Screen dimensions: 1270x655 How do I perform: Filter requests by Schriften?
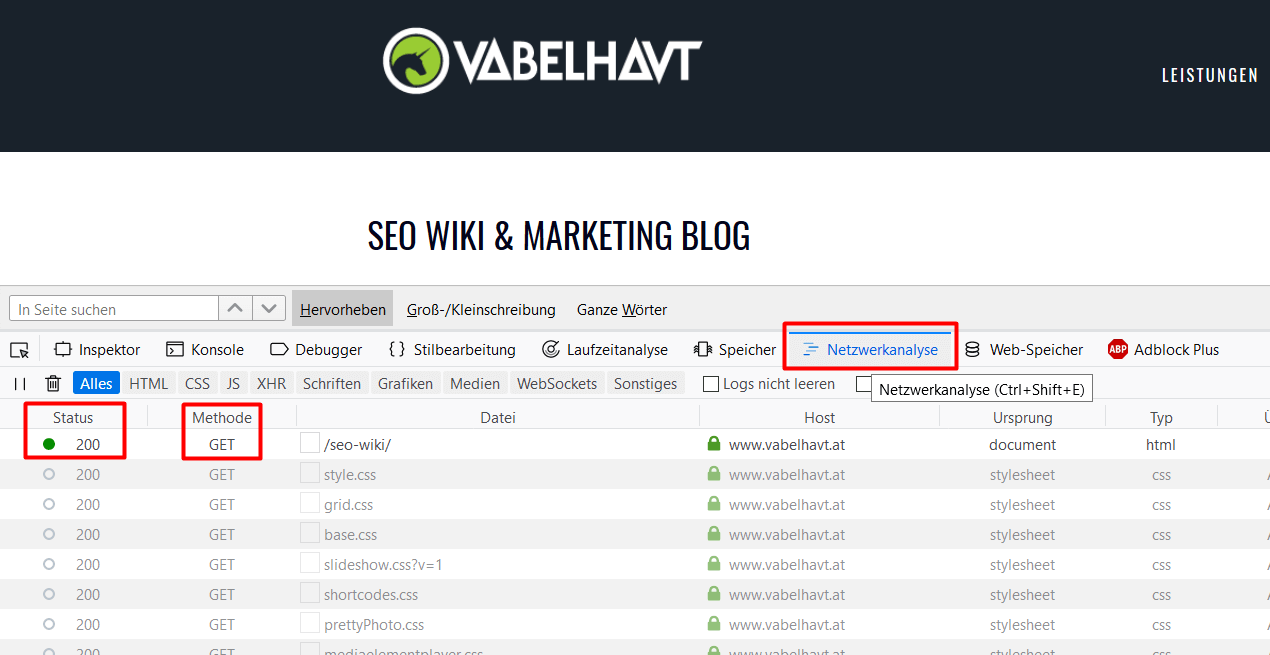332,383
